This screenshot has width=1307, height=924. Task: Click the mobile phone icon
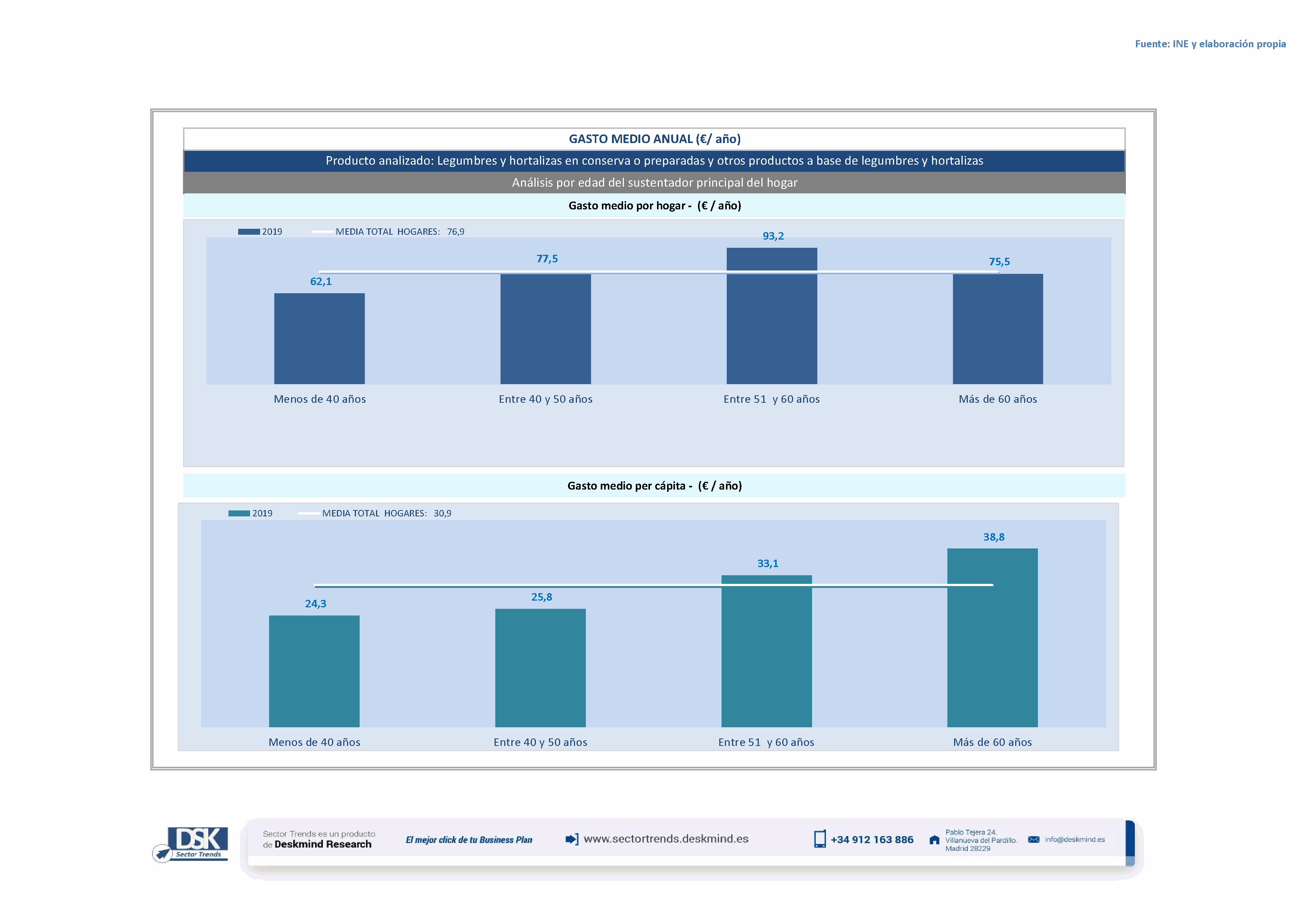click(820, 839)
